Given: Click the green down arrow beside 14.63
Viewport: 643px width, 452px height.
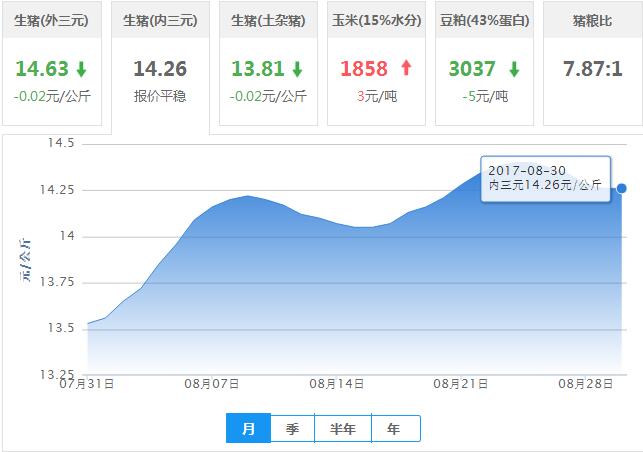Looking at the screenshot, I should point(82,69).
